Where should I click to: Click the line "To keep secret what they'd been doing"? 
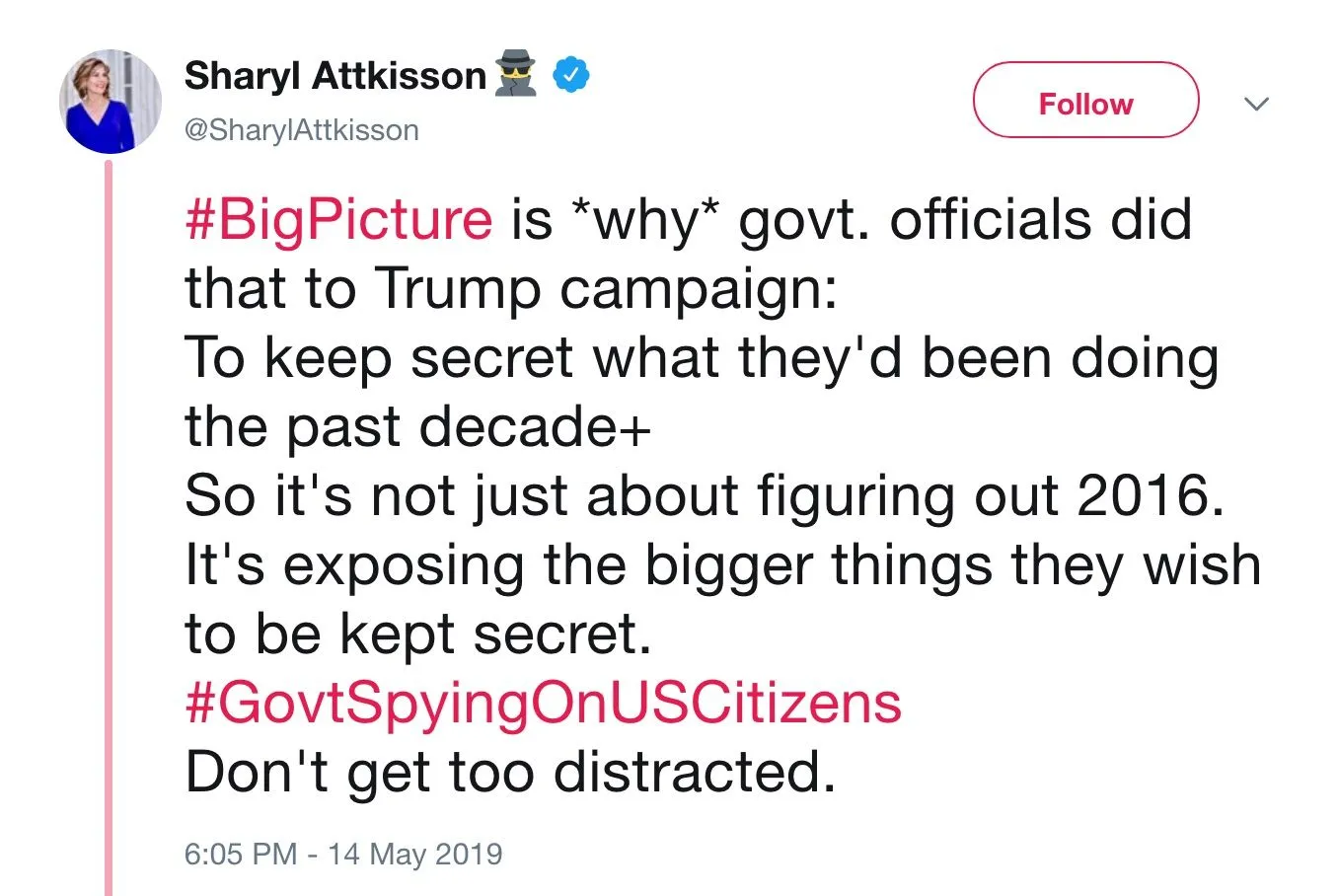pyautogui.click(x=701, y=357)
